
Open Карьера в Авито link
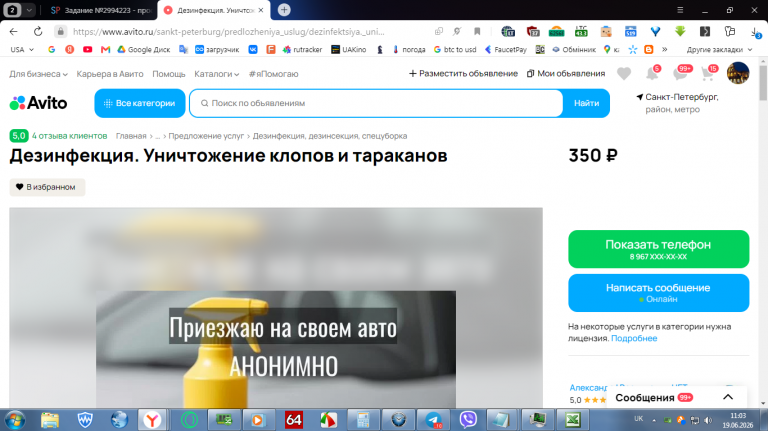click(x=110, y=74)
